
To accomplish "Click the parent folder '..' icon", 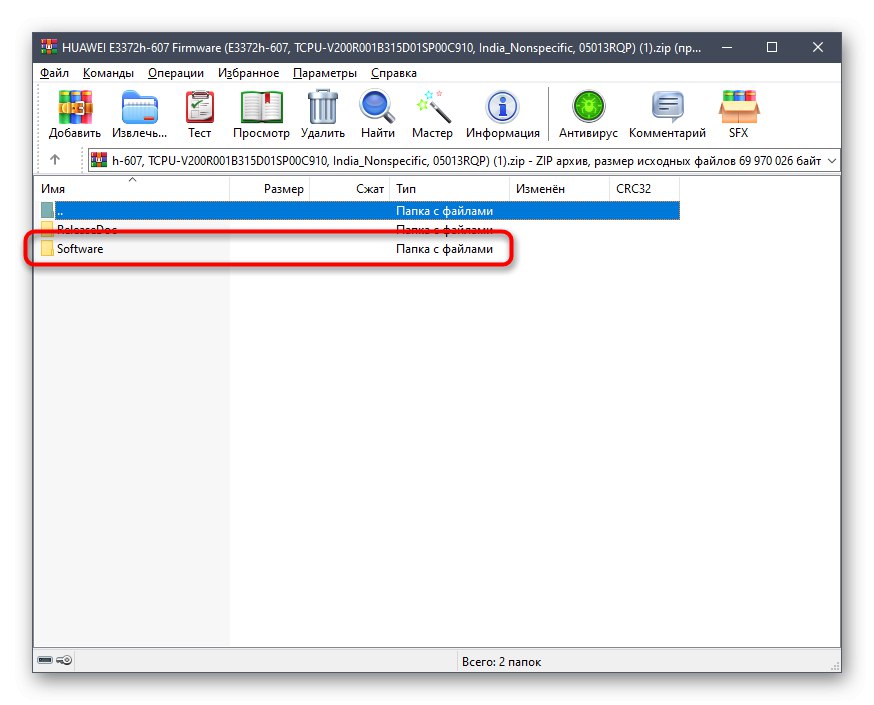I will click(47, 210).
